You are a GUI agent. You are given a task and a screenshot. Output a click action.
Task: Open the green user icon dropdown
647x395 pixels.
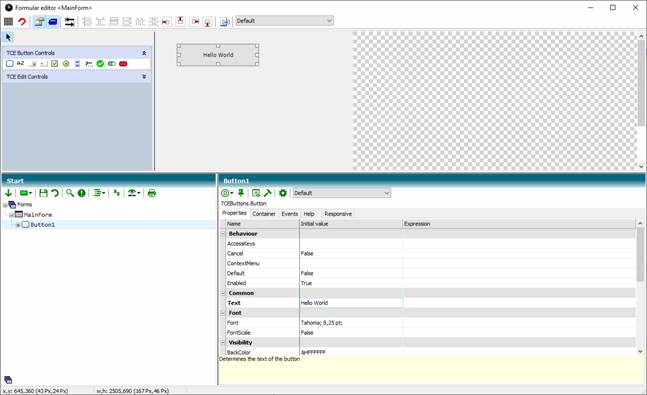tap(134, 193)
